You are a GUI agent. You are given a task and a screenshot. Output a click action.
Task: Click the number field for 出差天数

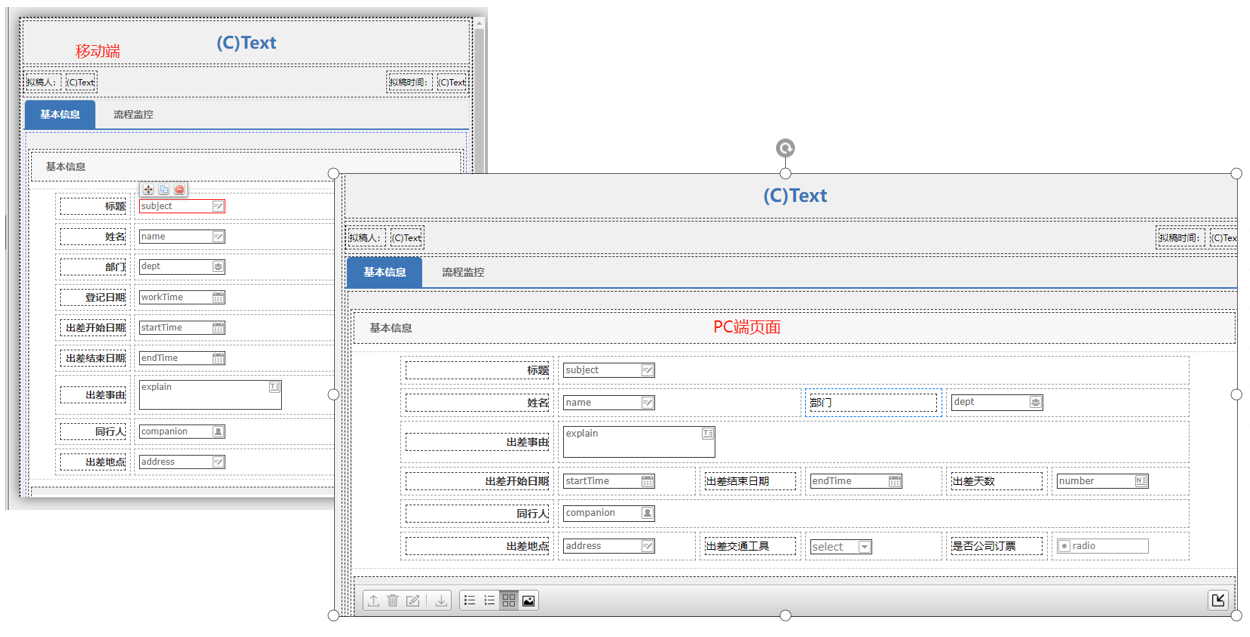[x=1103, y=481]
